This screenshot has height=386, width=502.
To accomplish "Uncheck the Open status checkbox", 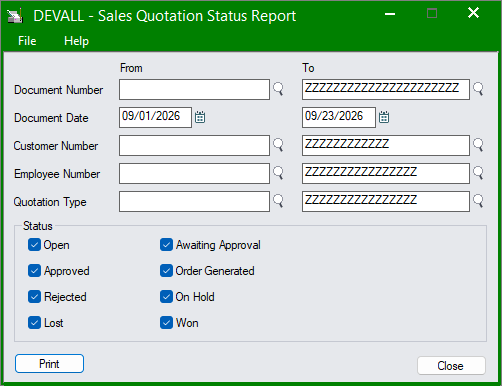I will [34, 245].
